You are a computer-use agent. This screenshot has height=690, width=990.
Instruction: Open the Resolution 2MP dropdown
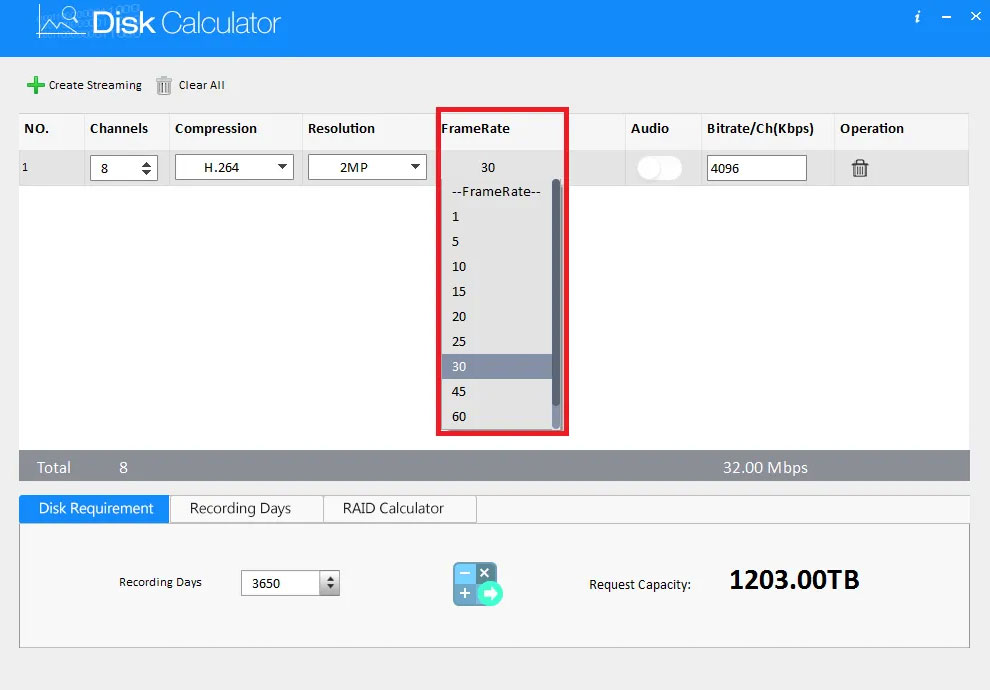(367, 167)
